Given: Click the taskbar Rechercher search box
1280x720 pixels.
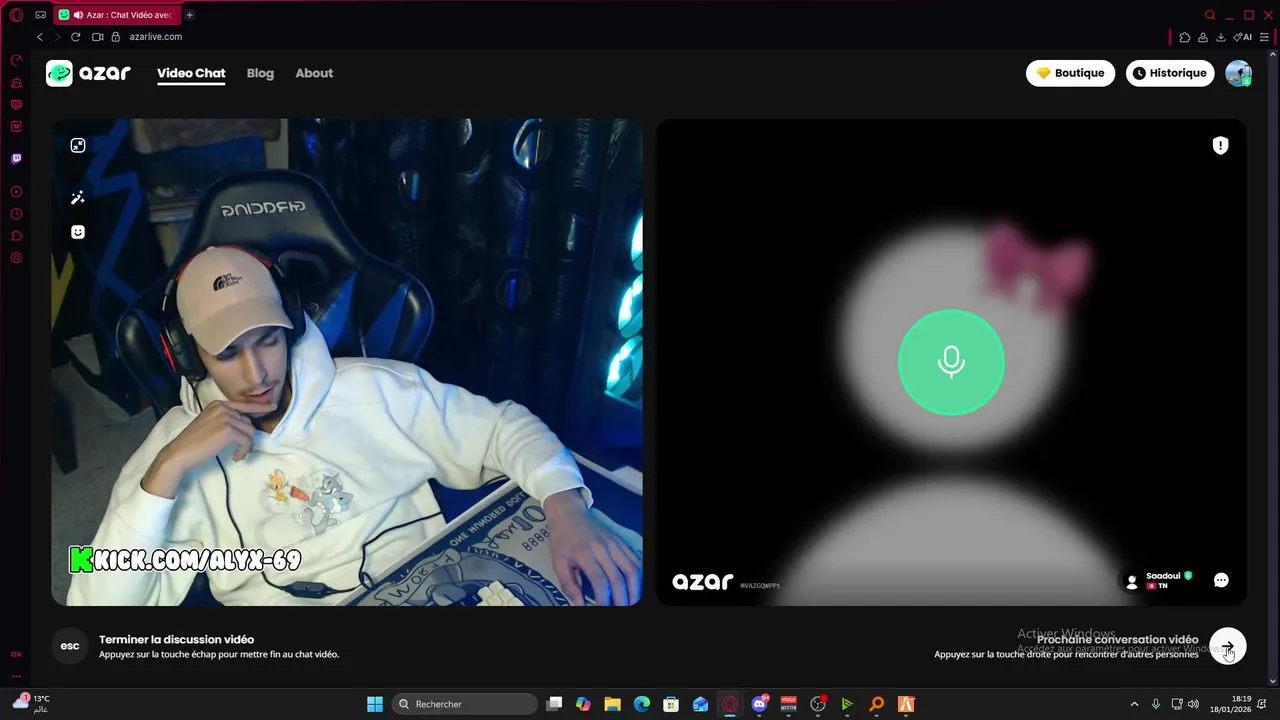Looking at the screenshot, I should coord(465,704).
